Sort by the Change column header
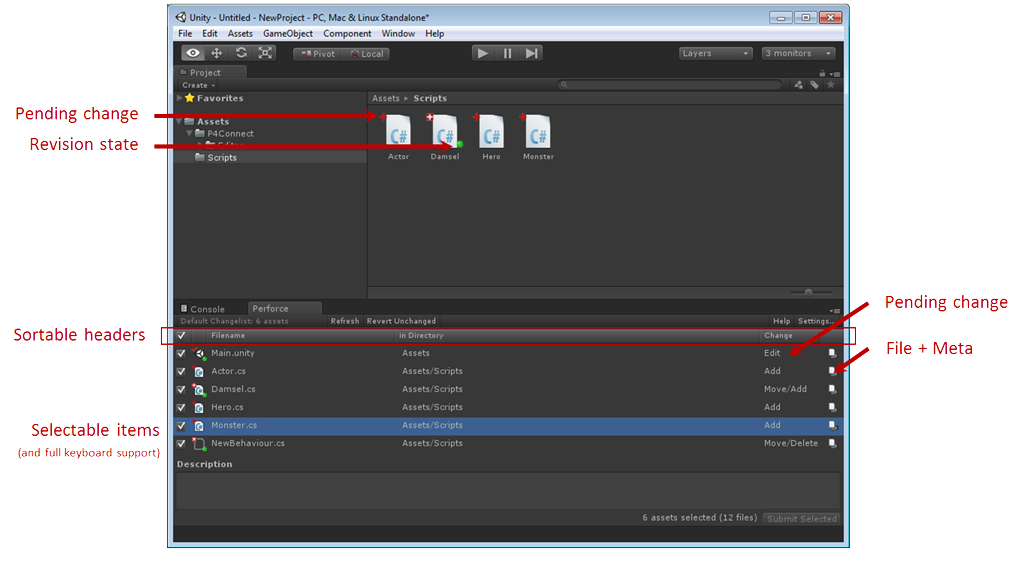The height and width of the screenshot is (571, 1024). (778, 335)
